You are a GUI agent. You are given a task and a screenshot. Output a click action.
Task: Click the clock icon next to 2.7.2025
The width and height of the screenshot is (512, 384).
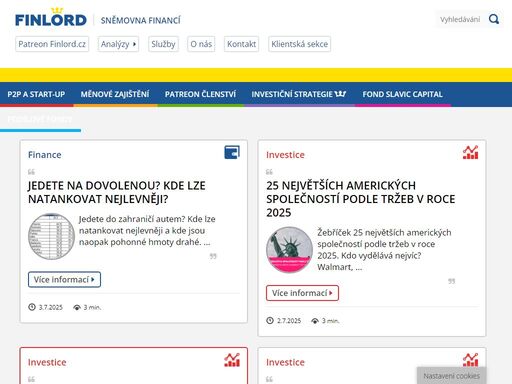coord(270,320)
